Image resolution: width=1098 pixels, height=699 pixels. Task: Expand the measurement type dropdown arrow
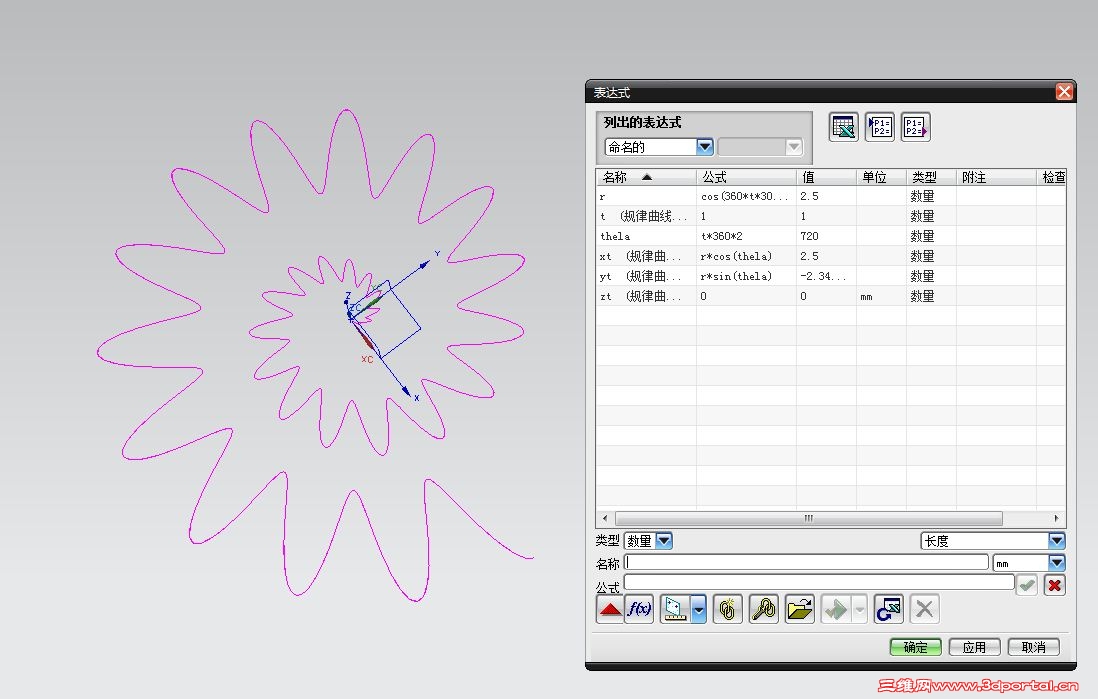pyautogui.click(x=698, y=609)
